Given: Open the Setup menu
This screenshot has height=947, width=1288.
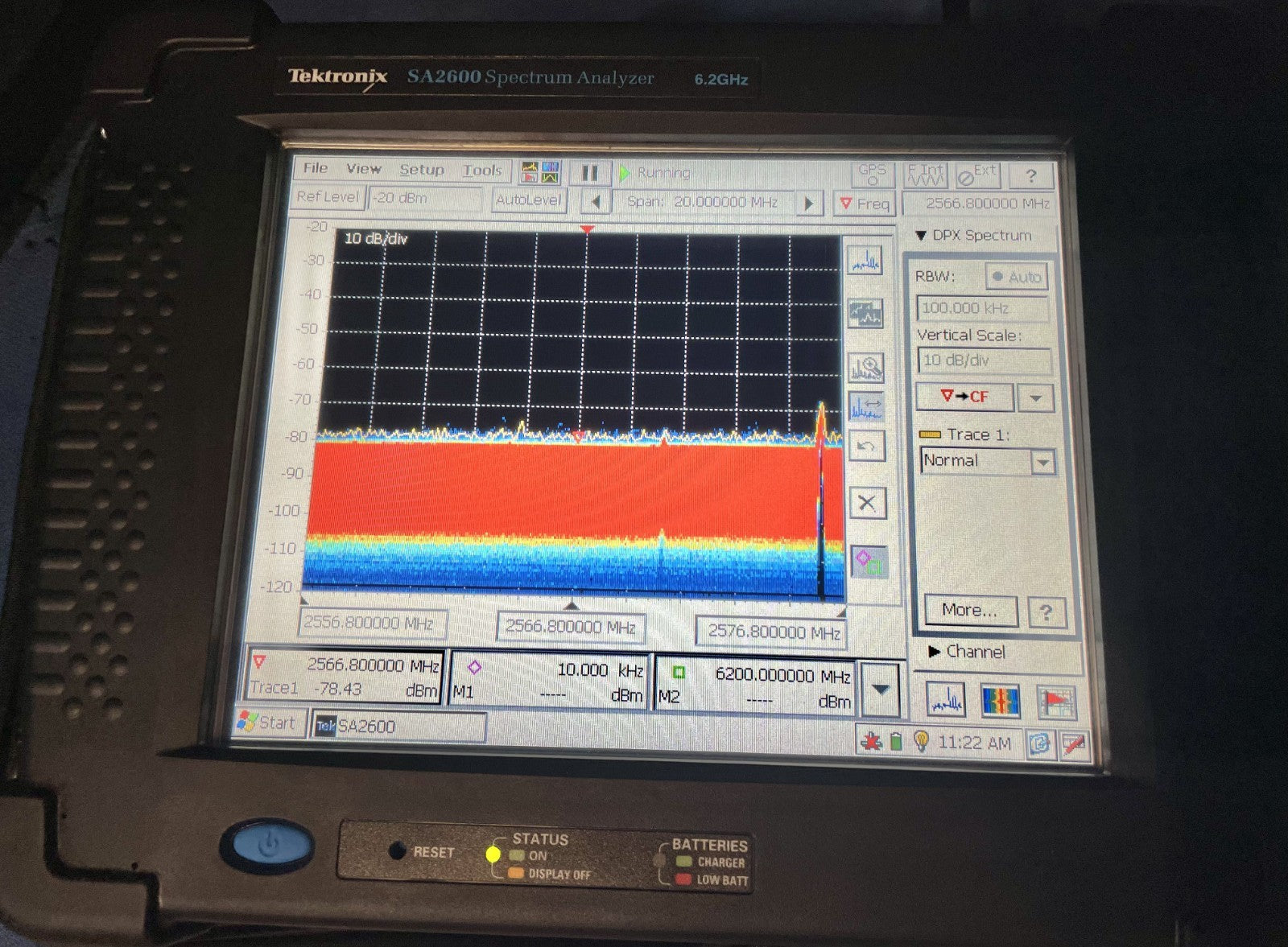Looking at the screenshot, I should coord(422,170).
